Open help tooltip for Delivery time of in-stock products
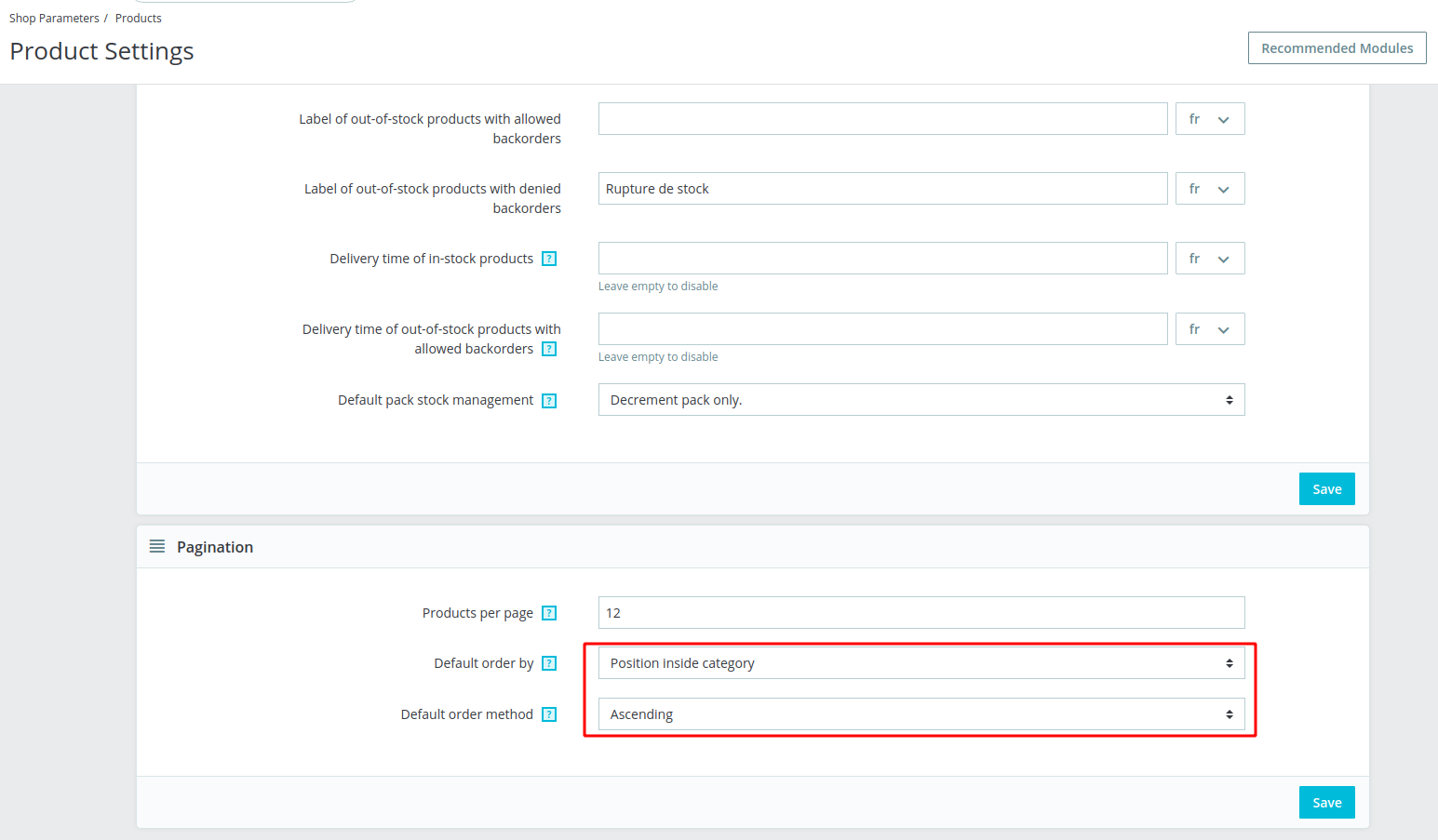This screenshot has height=840, width=1438. (x=549, y=259)
